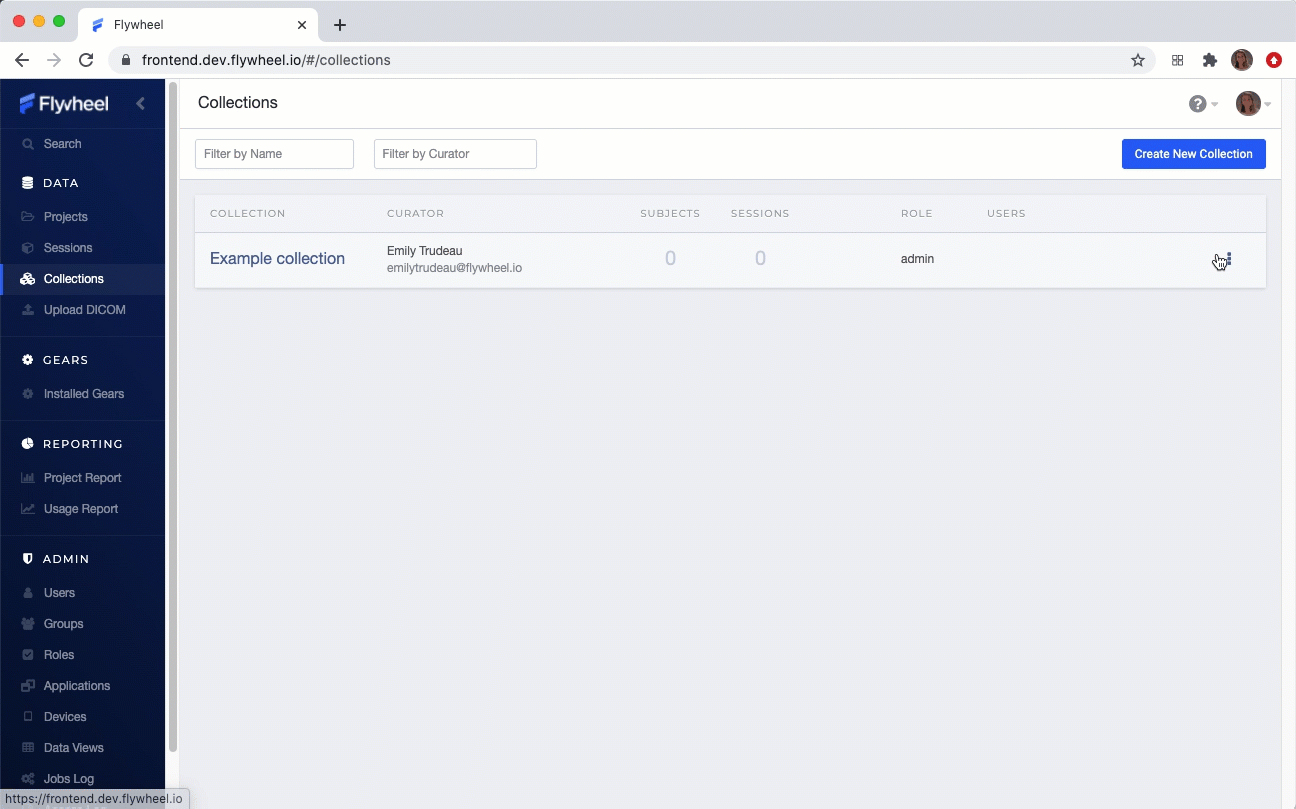Open Installed Gears
The image size is (1296, 809).
point(83,394)
